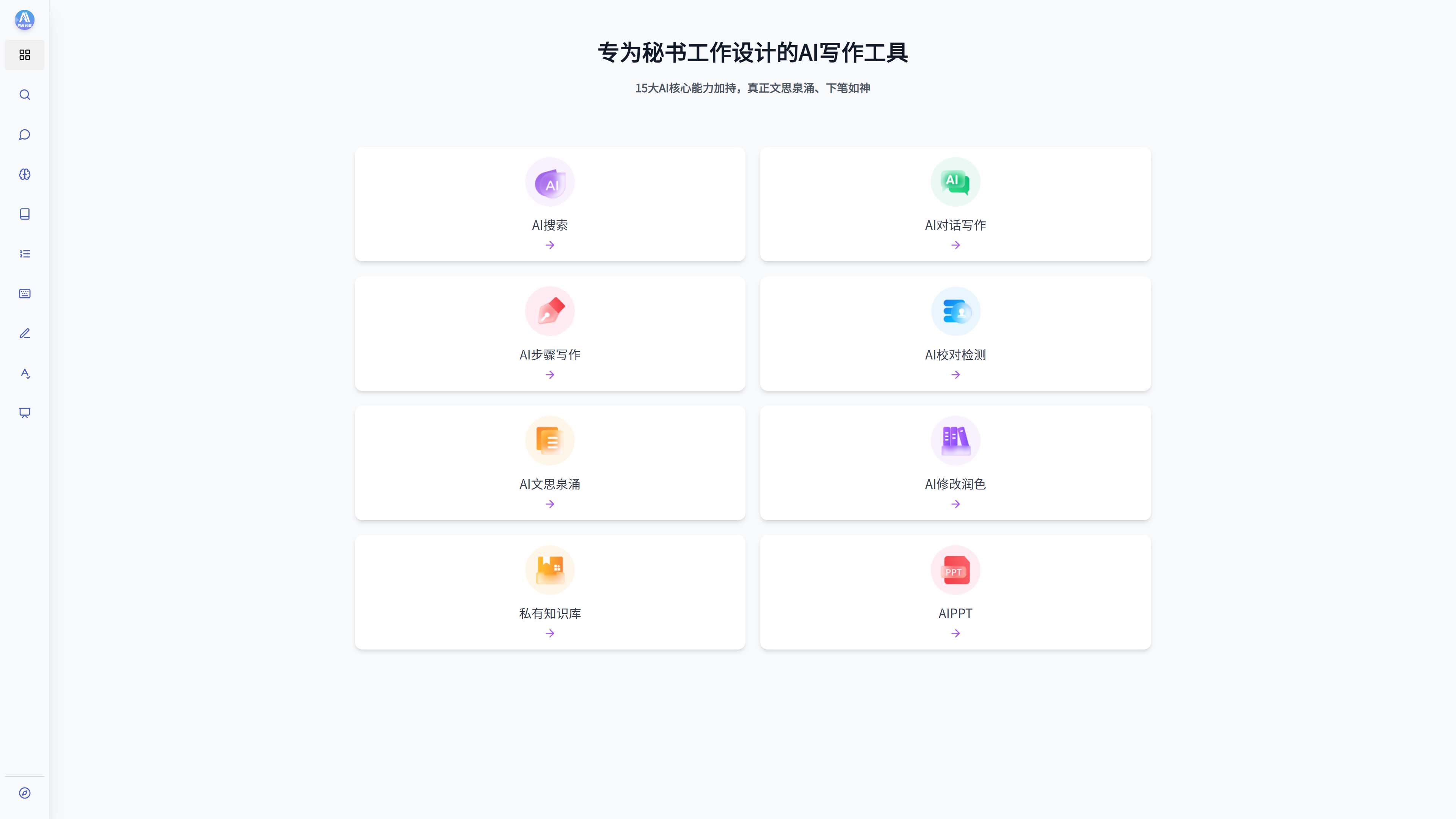Click the purple books AI修改润色 icon
The image size is (1456, 819).
(955, 441)
